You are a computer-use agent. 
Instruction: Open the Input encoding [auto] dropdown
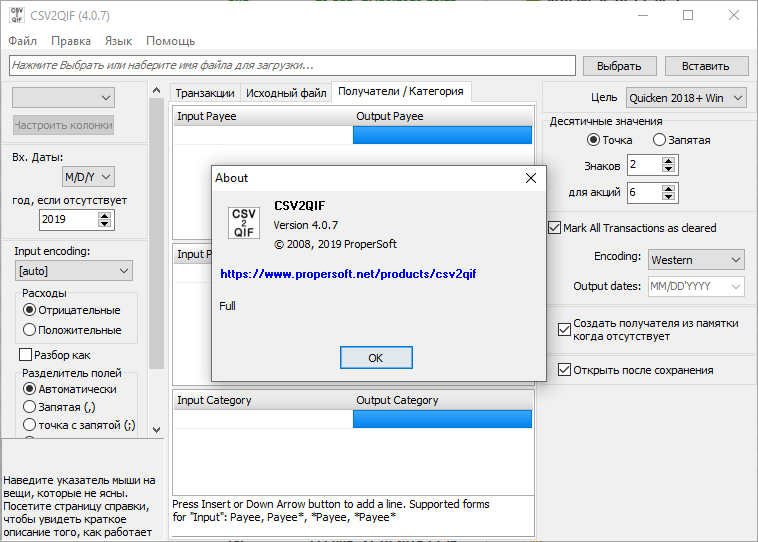pyautogui.click(x=74, y=271)
